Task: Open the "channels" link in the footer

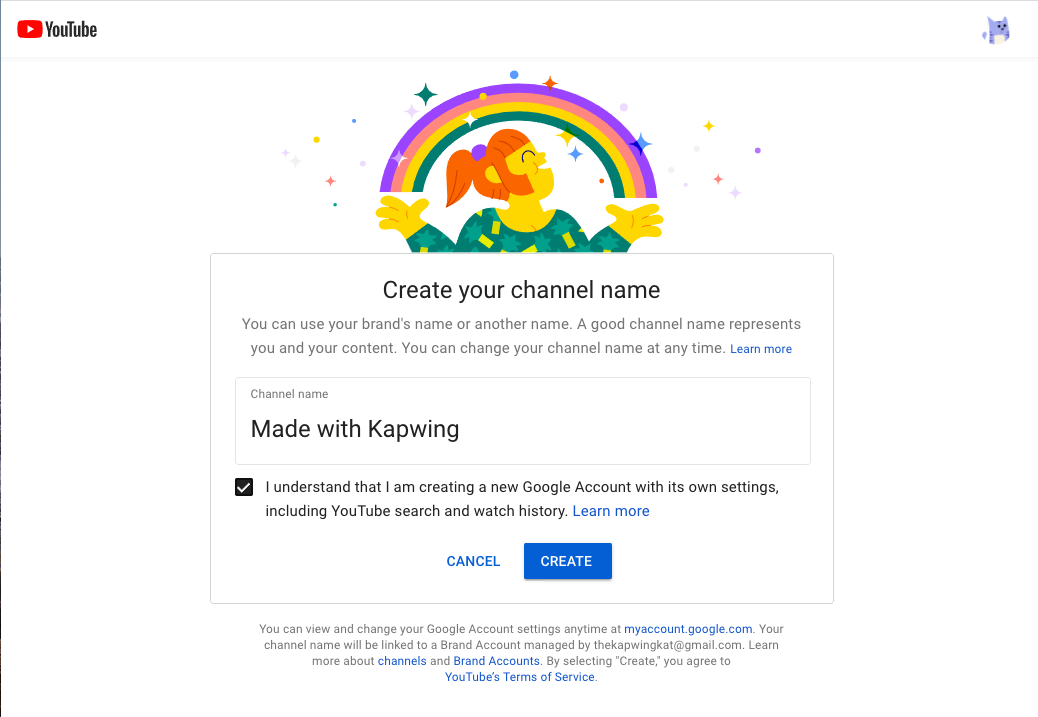Action: tap(402, 661)
